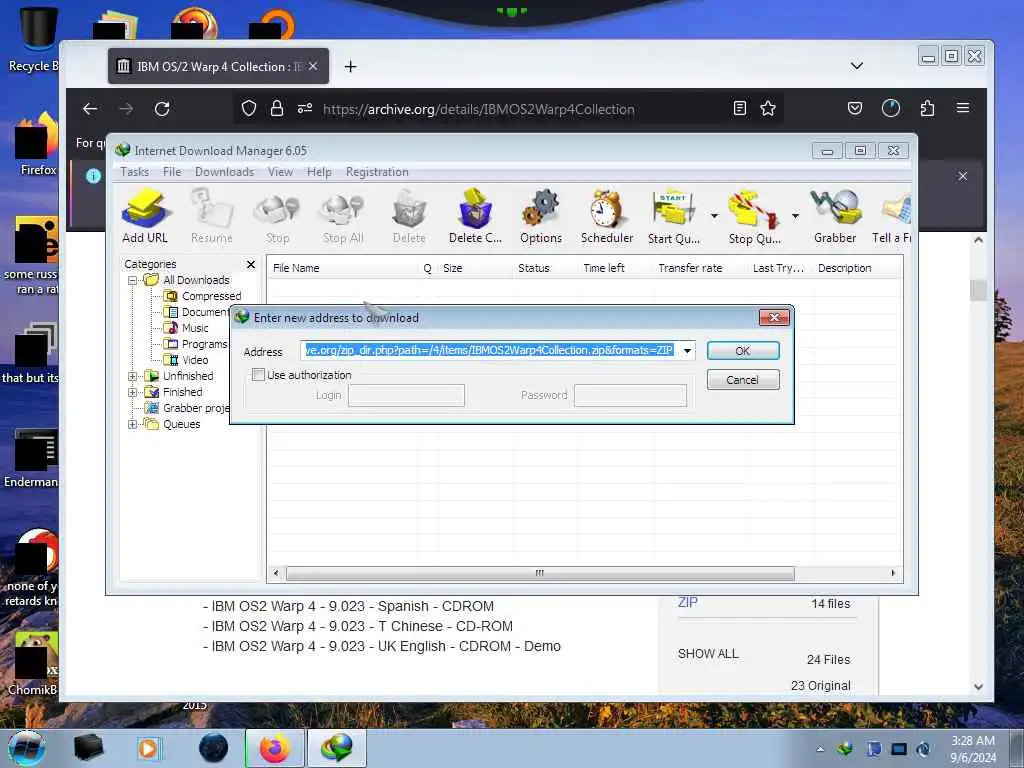
Task: Click the Stop All toolbar icon
Action: 343,216
